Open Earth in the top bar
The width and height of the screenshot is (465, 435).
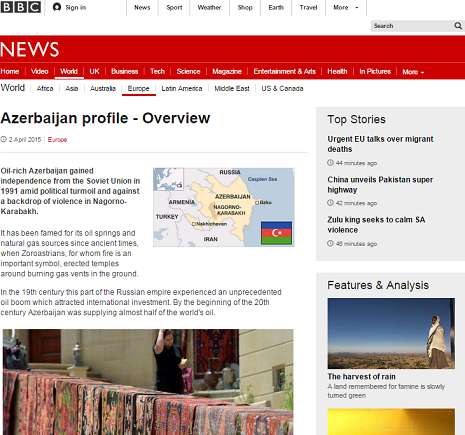pyautogui.click(x=276, y=7)
